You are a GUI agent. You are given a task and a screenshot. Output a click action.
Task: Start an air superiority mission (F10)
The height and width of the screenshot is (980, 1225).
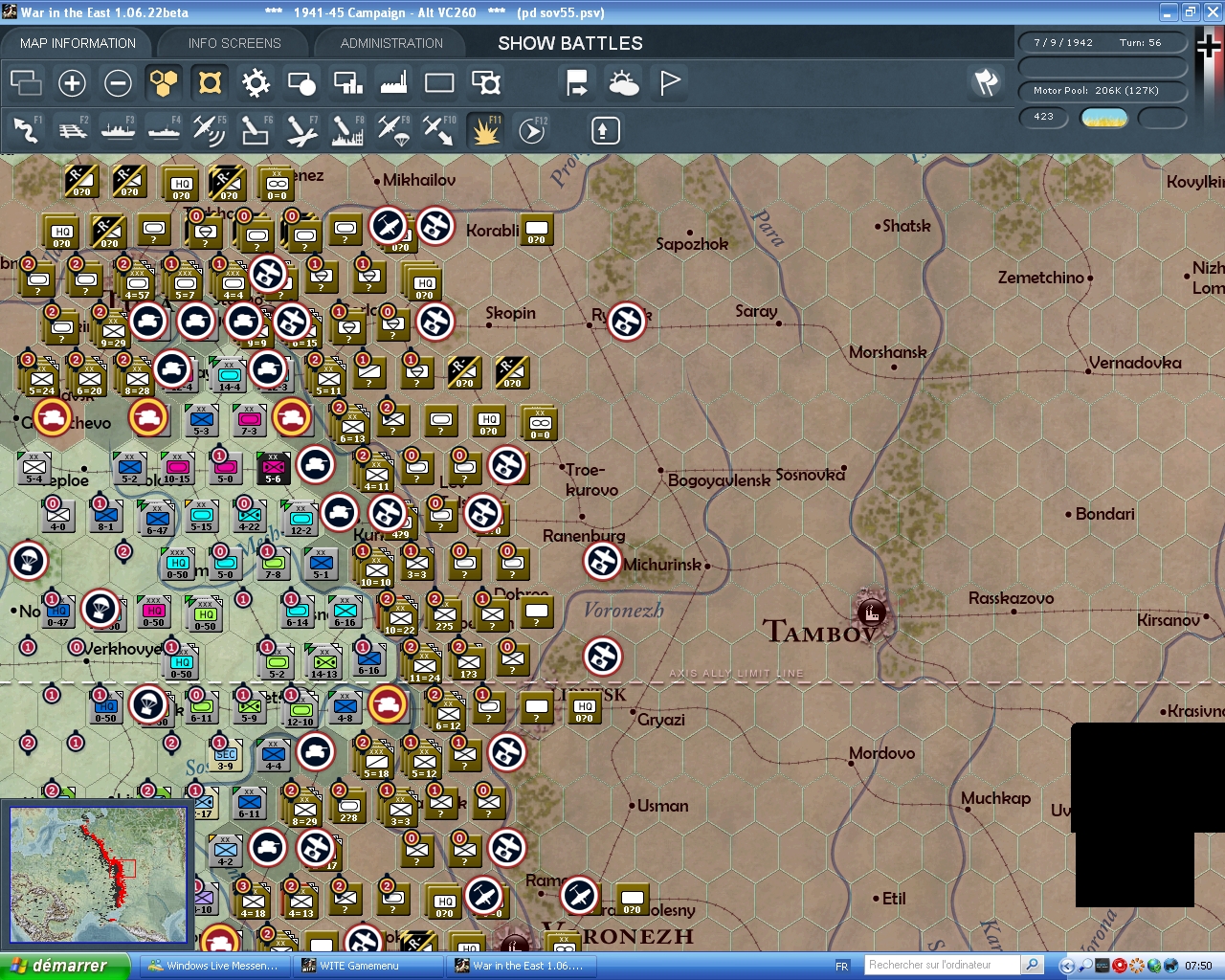(438, 129)
